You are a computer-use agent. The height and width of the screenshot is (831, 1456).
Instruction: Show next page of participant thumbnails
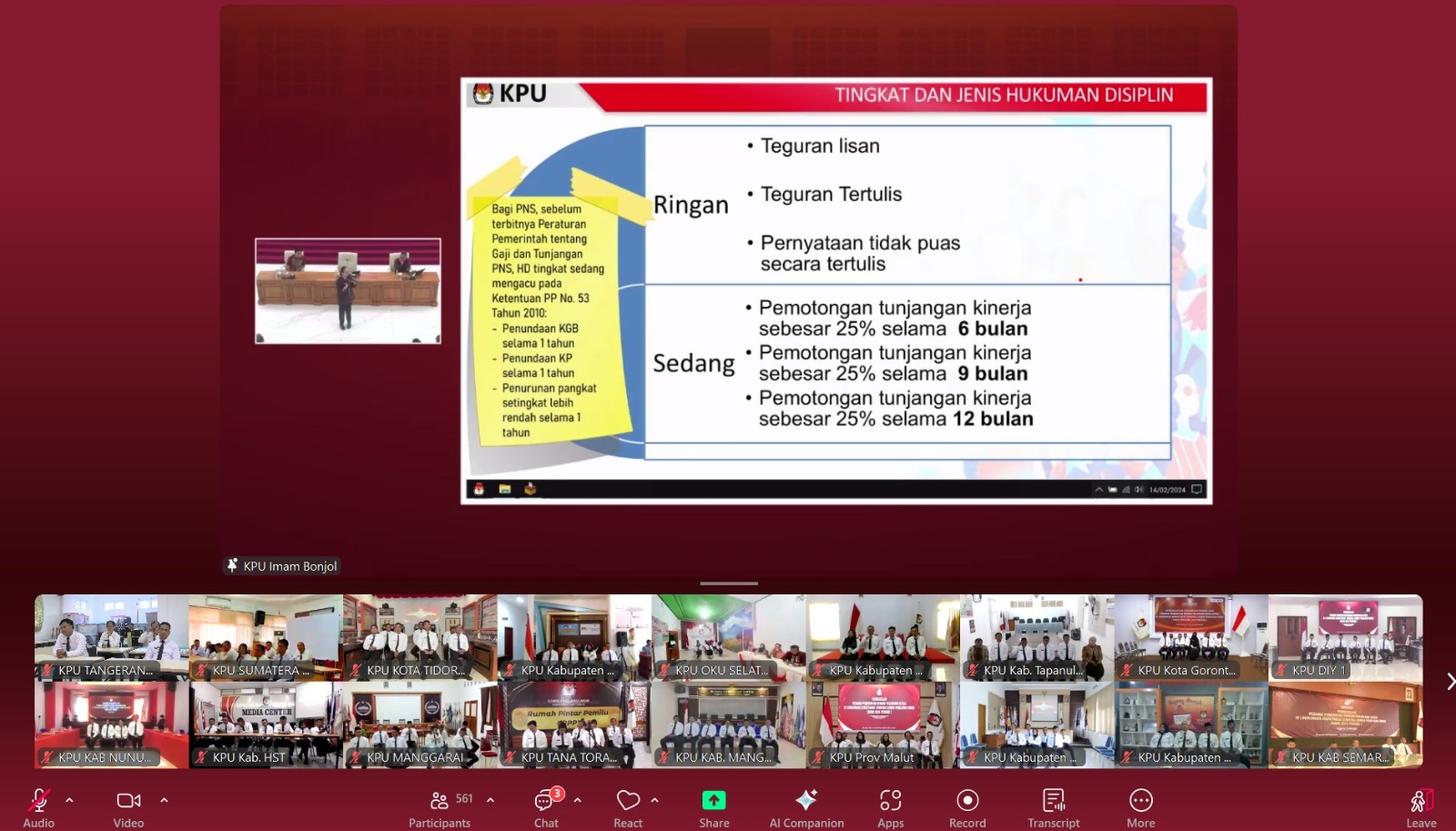pos(1449,682)
